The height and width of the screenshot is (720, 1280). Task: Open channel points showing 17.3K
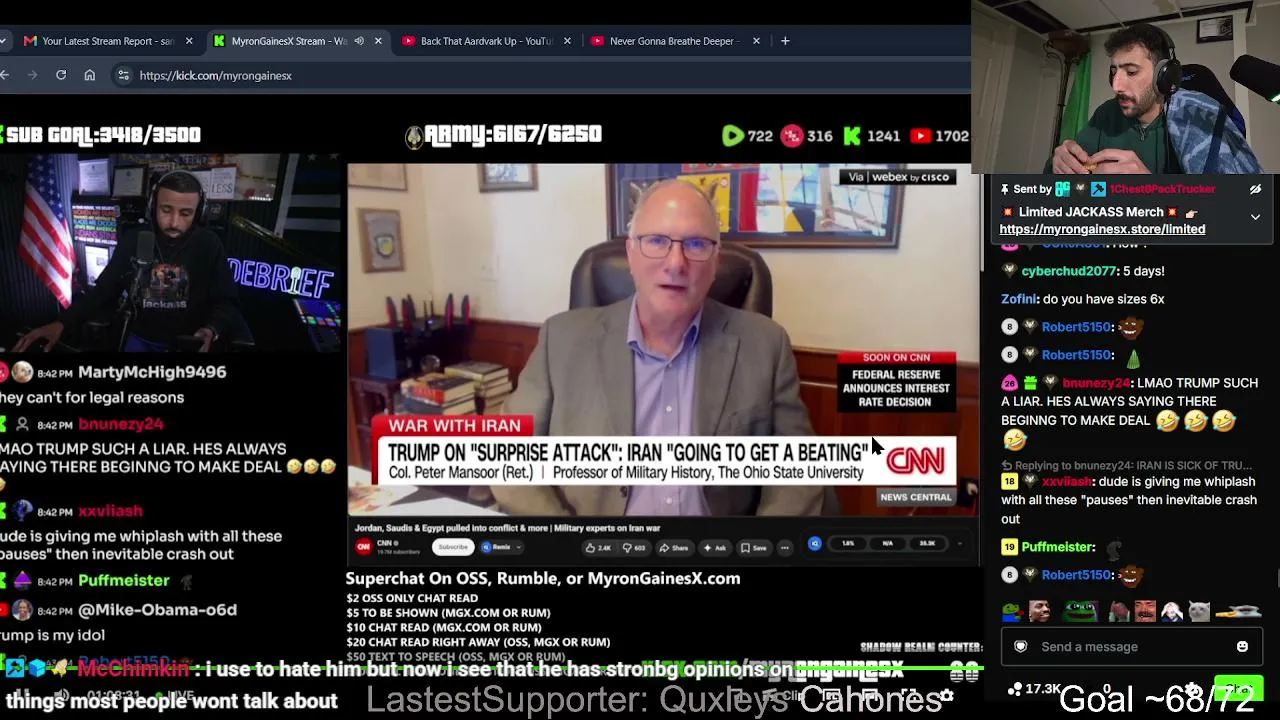pyautogui.click(x=1034, y=689)
